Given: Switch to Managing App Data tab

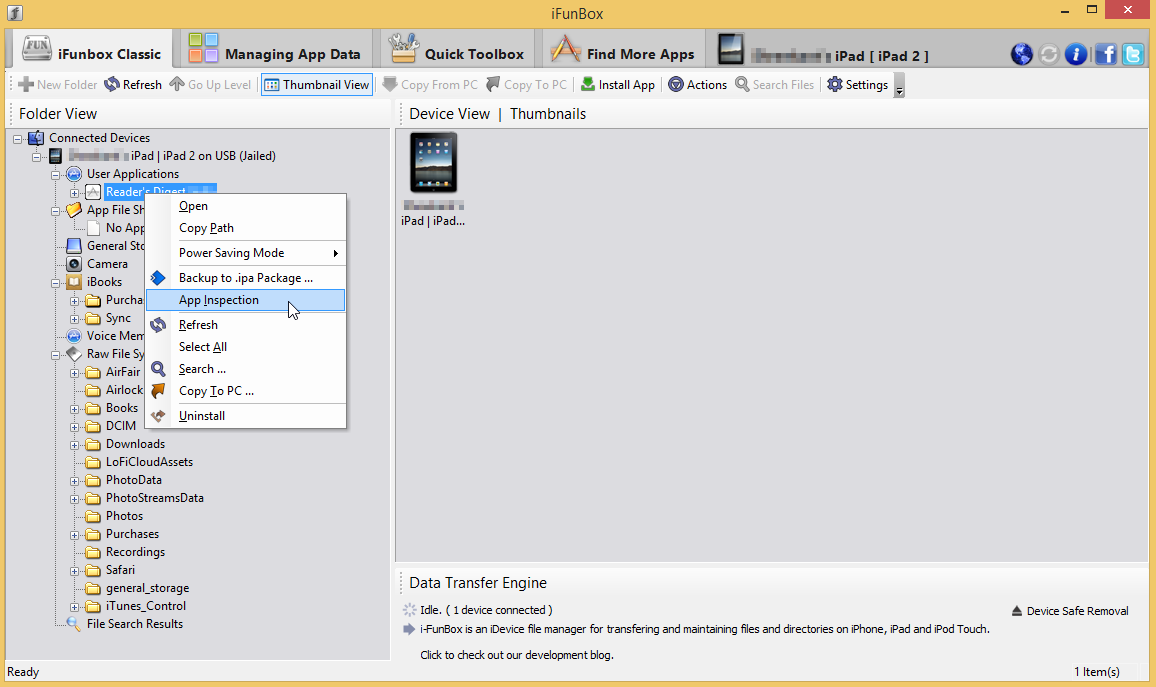Looking at the screenshot, I should coord(274,49).
